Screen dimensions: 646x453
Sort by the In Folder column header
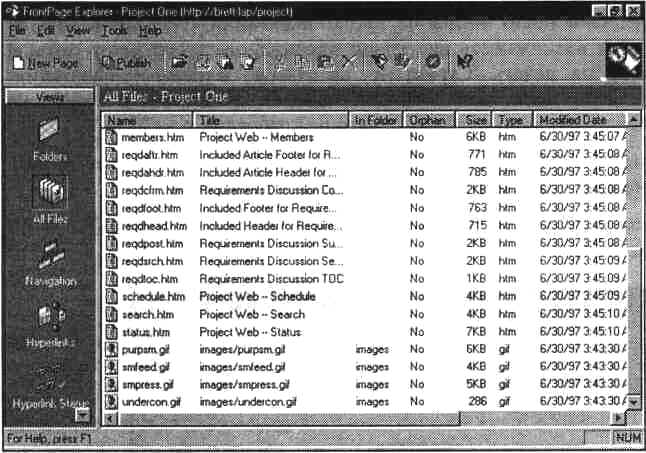[376, 120]
